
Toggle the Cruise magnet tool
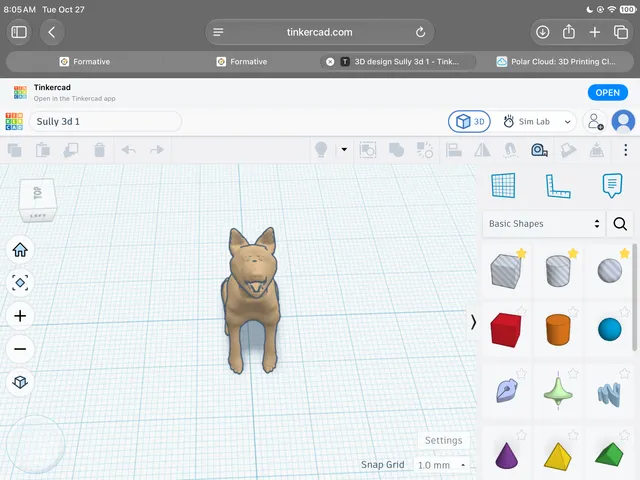point(511,150)
